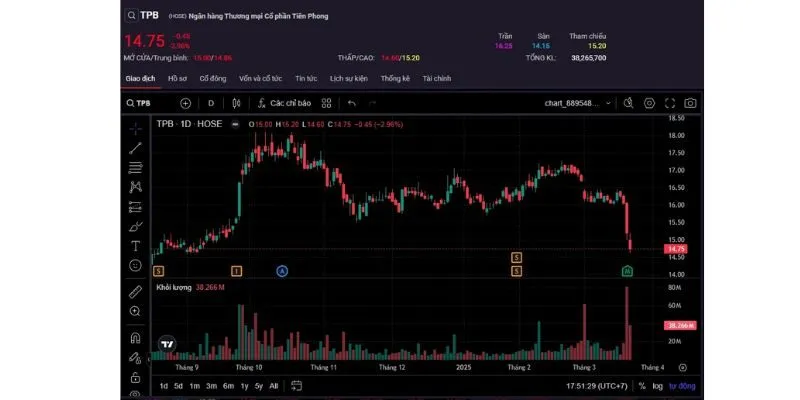
Task: Select the ruler measure tool
Action: (135, 292)
